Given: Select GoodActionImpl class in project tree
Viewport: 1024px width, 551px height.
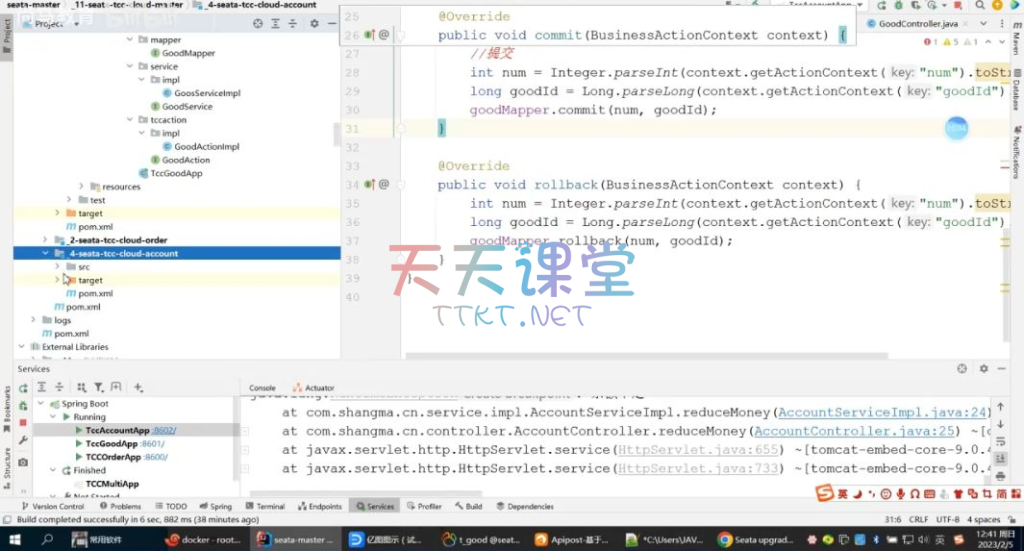Looking at the screenshot, I should (207, 147).
